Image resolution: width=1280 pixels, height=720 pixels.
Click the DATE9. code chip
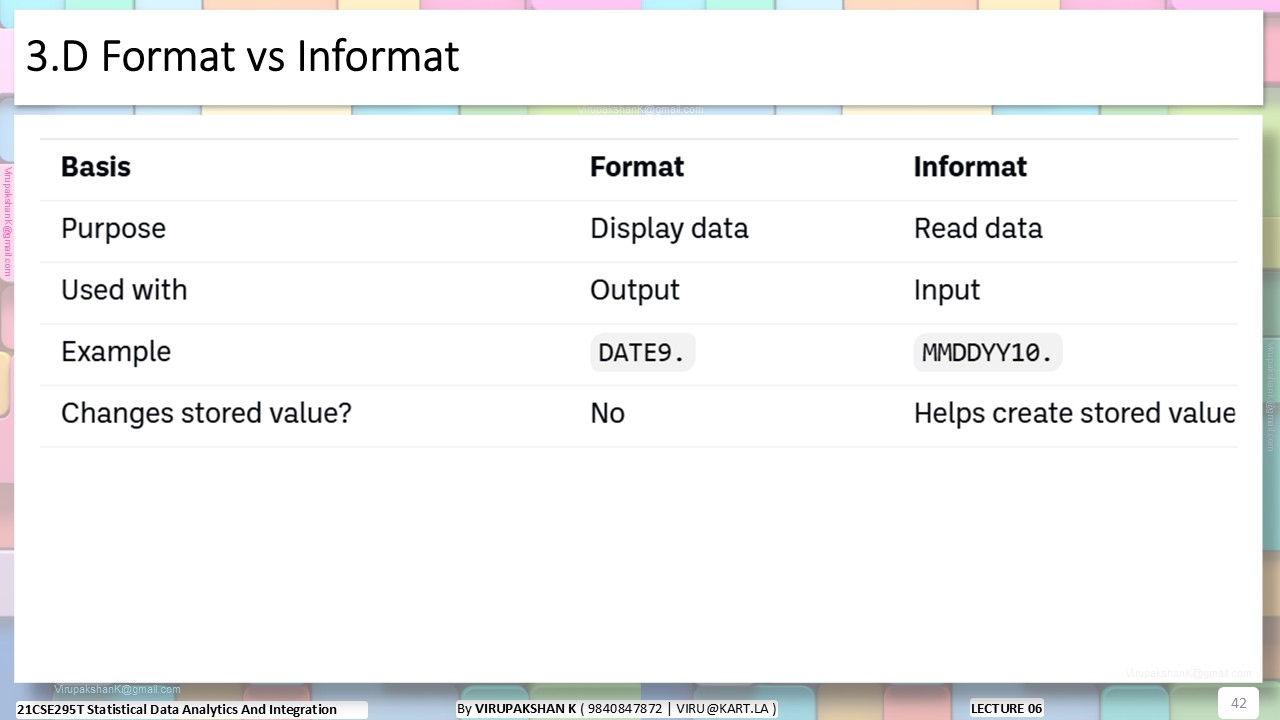click(642, 353)
